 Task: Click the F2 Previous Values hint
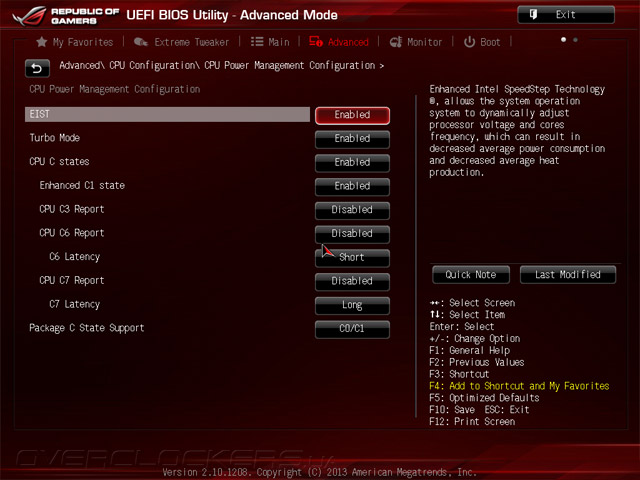[477, 362]
